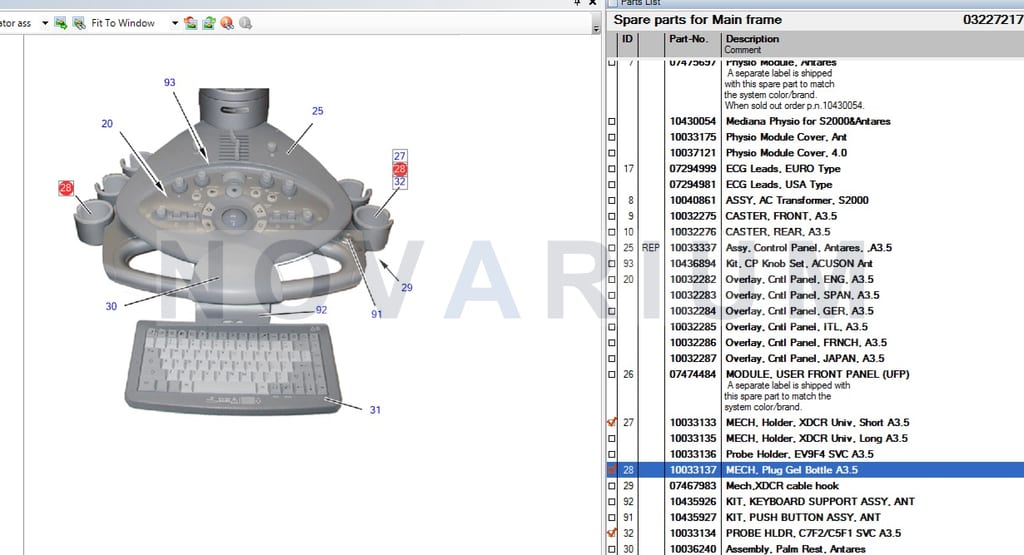Select callout 30 in the diagram

pos(112,306)
